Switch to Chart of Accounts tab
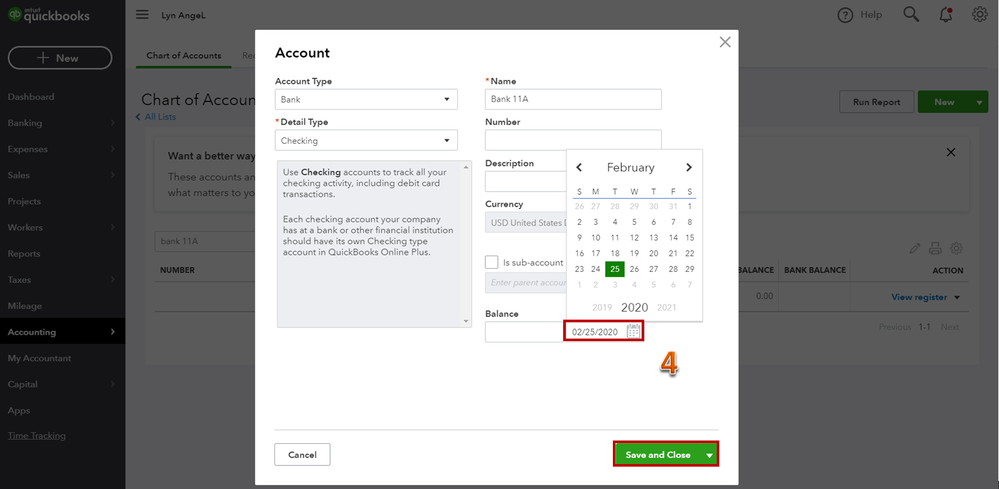This screenshot has height=489, width=999. point(183,55)
